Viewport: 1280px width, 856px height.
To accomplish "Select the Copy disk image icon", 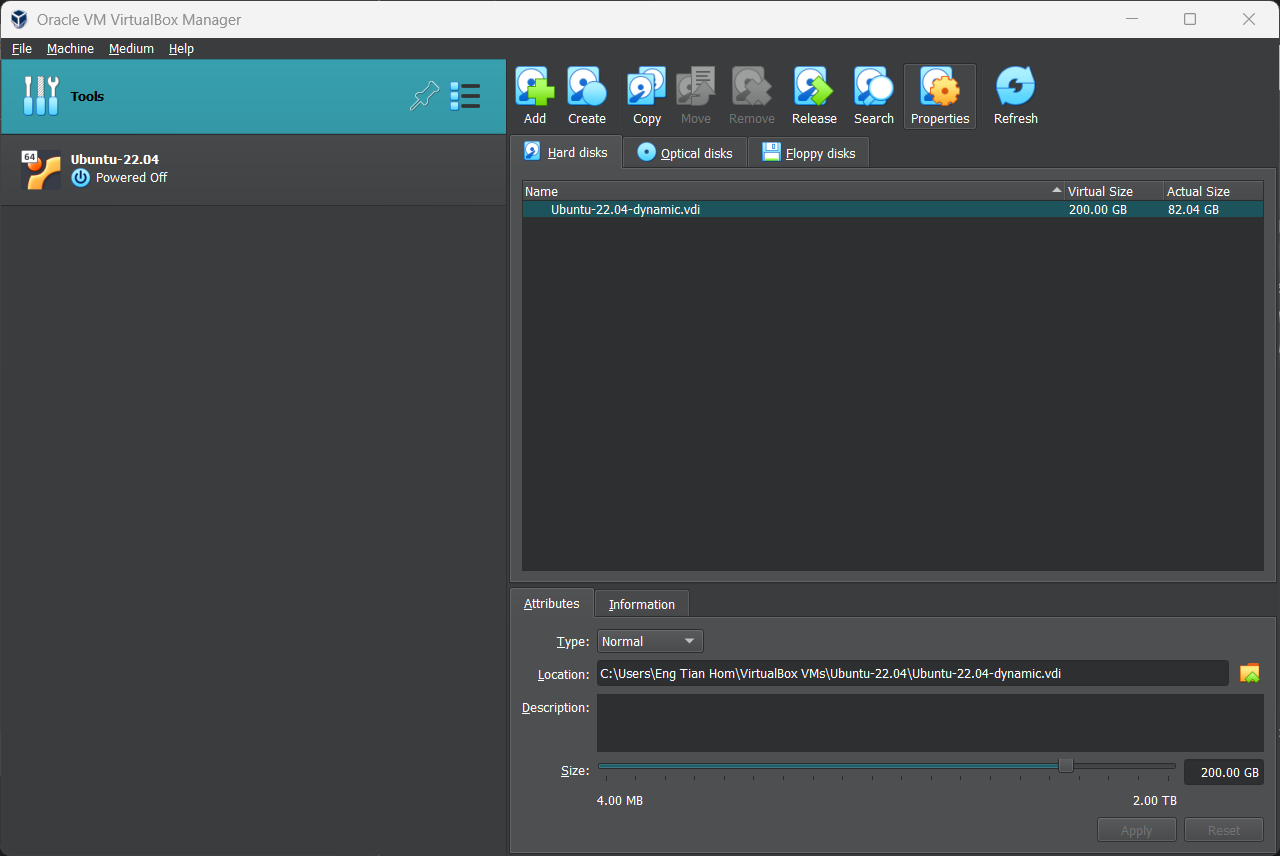I will (647, 97).
